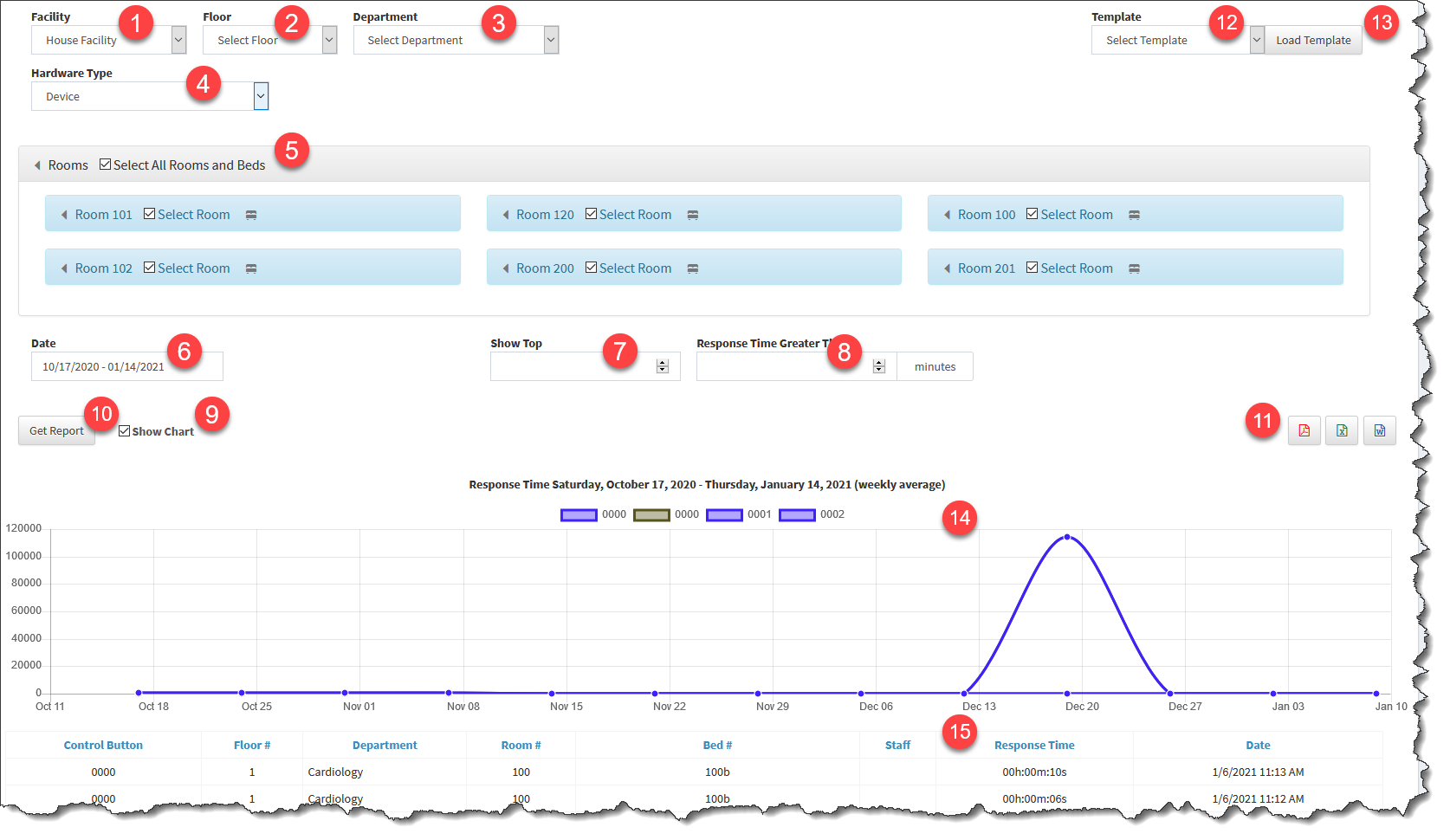Click the Date range input field
Viewport: 1450px width, 840px height.
pos(127,366)
